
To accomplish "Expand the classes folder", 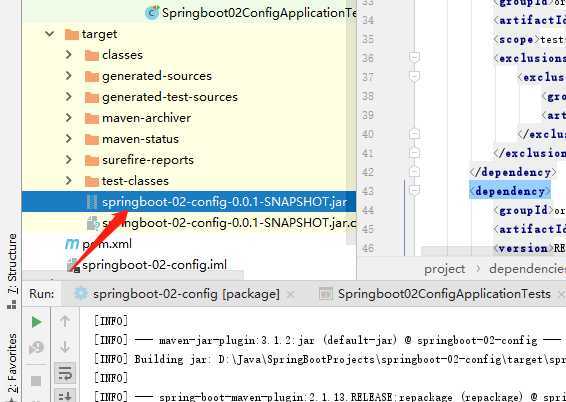I will click(69, 55).
